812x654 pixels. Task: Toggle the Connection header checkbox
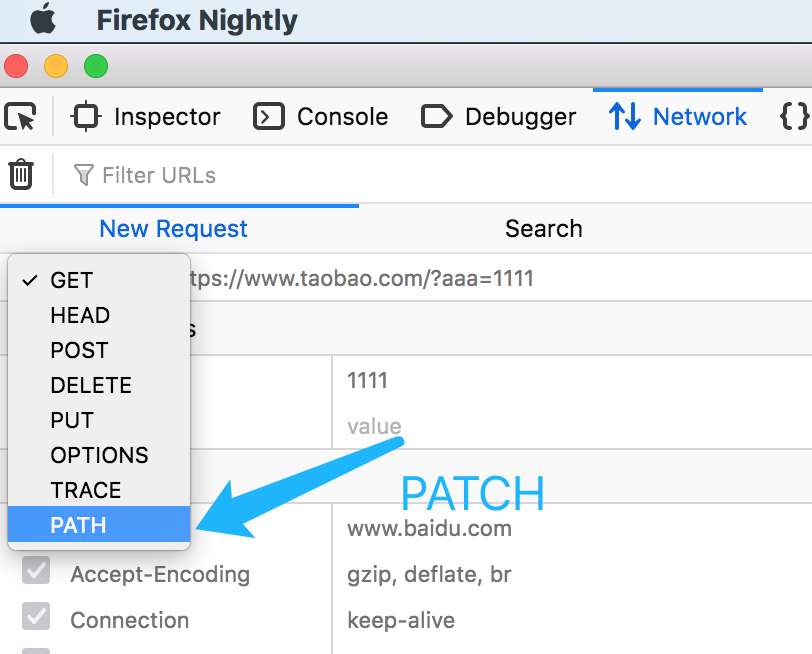[36, 616]
